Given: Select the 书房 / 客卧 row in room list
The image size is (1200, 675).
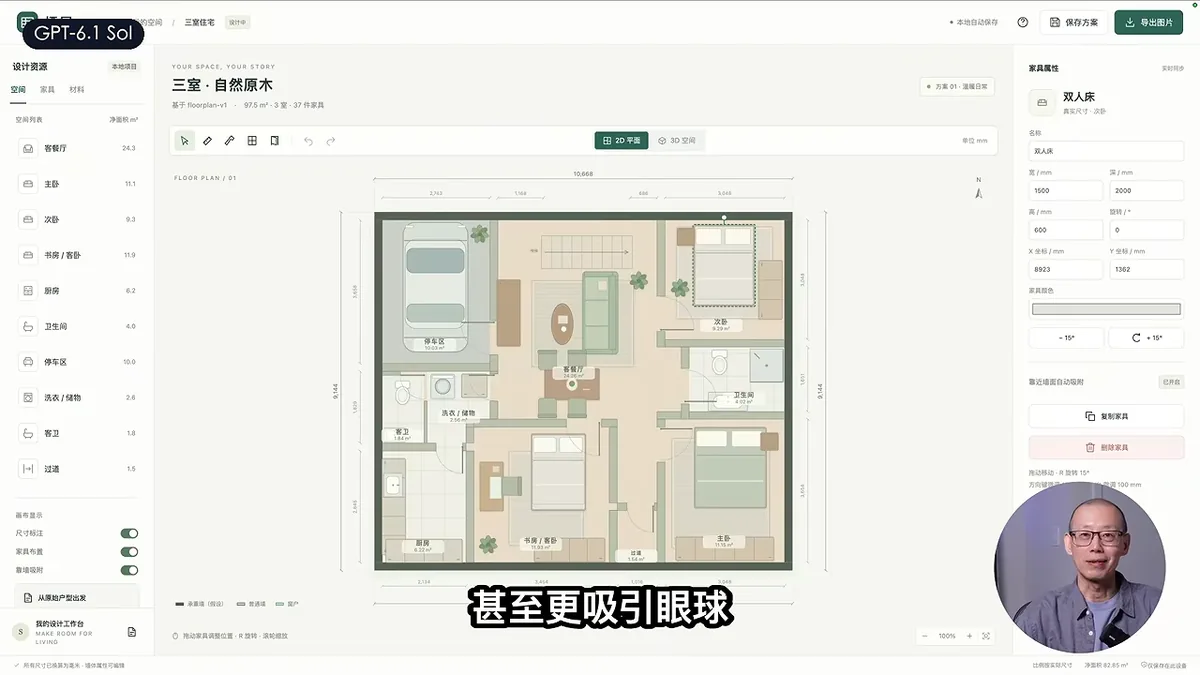Looking at the screenshot, I should 77,255.
